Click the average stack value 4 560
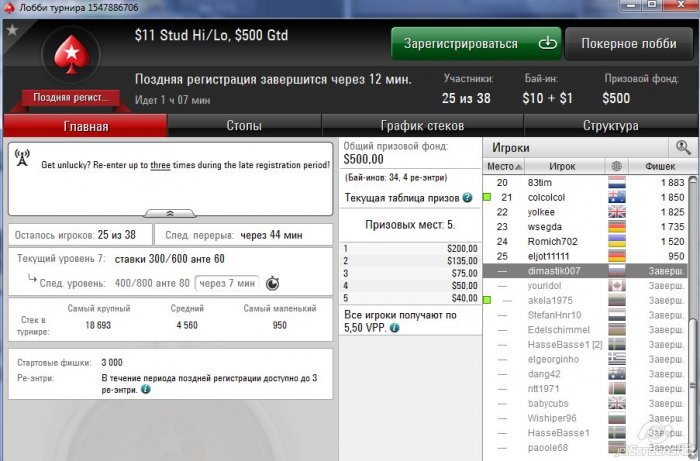Viewport: 700px width, 461px height. pos(187,325)
